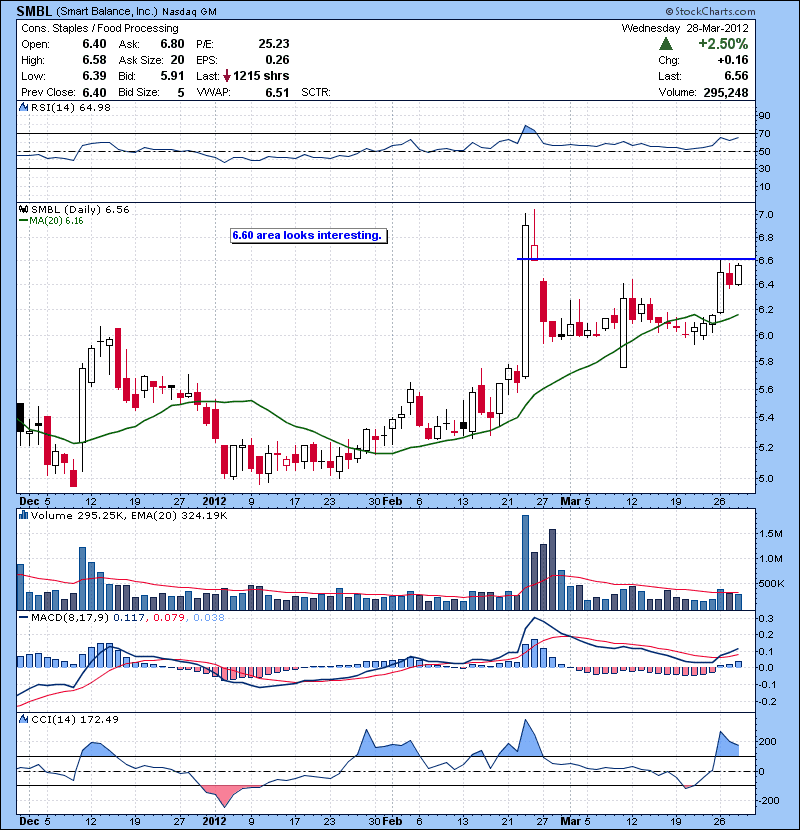Click the volume bars icon beside Volume label
Screen dimensions: 800x830
point(23,515)
